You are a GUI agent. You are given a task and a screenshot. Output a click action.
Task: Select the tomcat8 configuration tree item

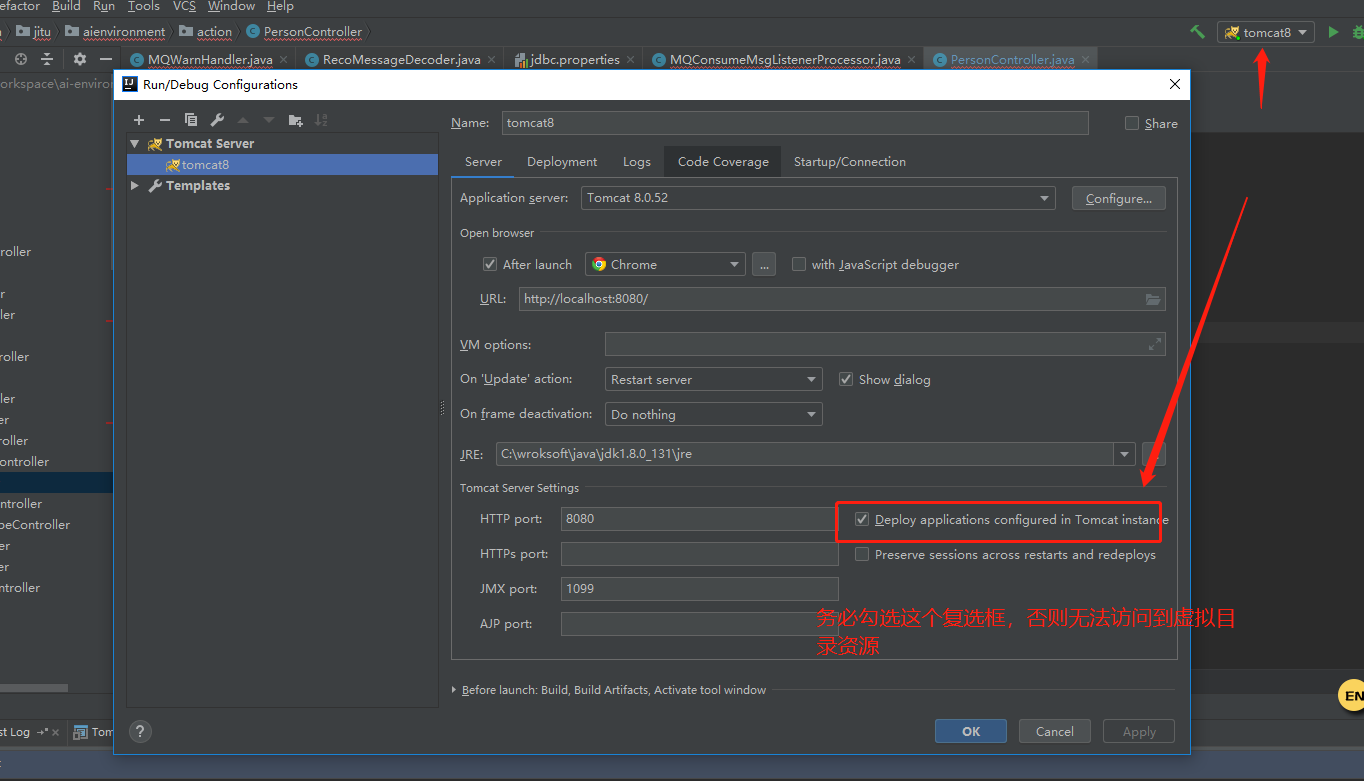tap(283, 165)
